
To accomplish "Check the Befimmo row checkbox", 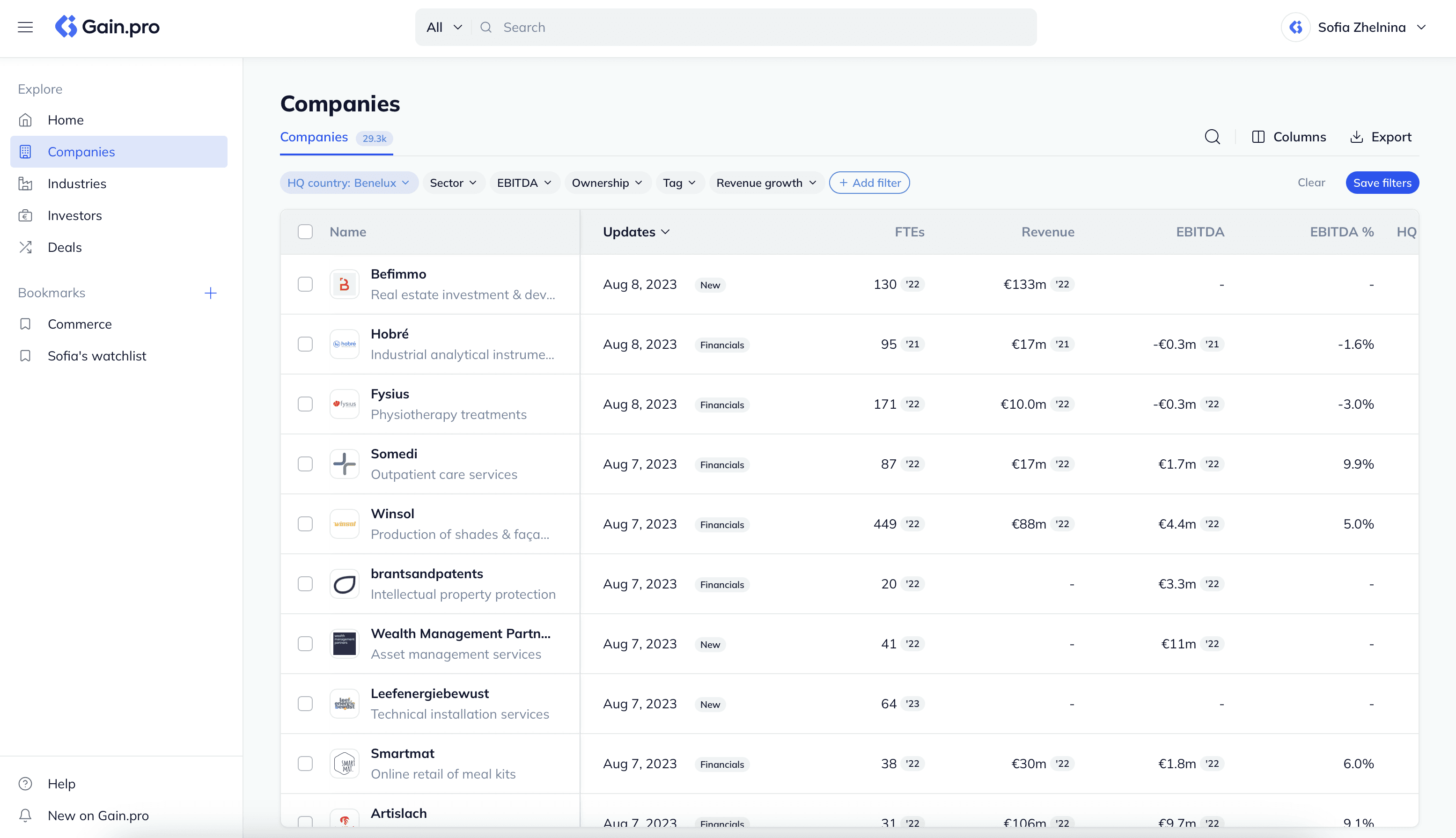I will [305, 284].
